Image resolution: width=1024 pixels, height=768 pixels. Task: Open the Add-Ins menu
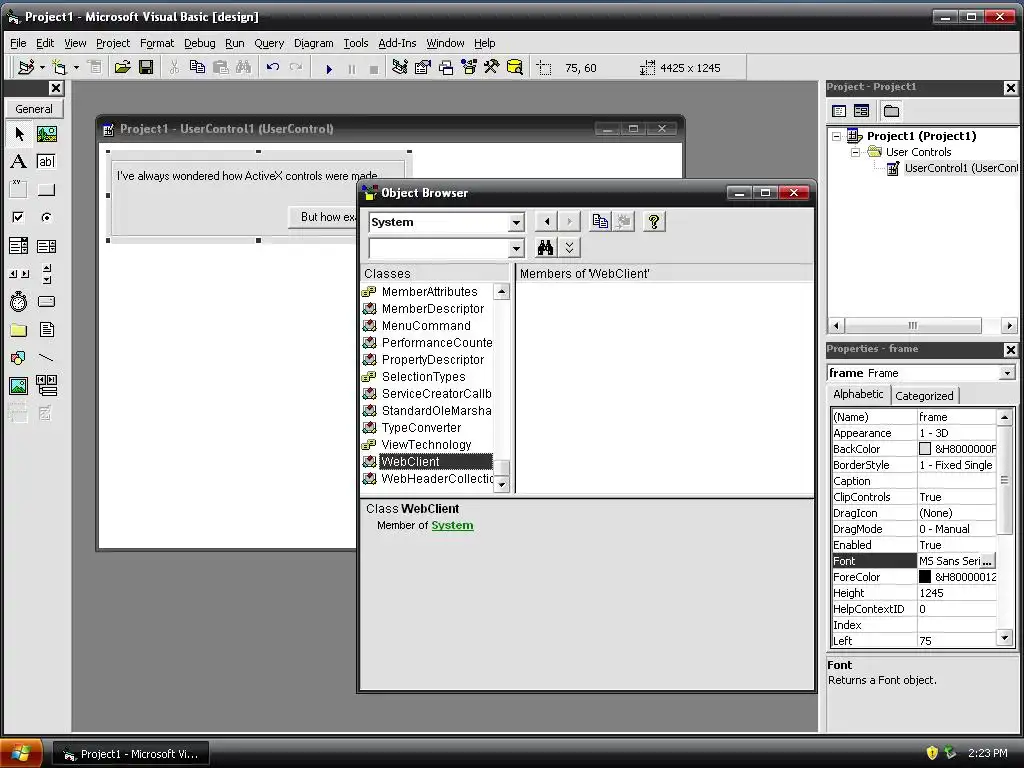397,43
